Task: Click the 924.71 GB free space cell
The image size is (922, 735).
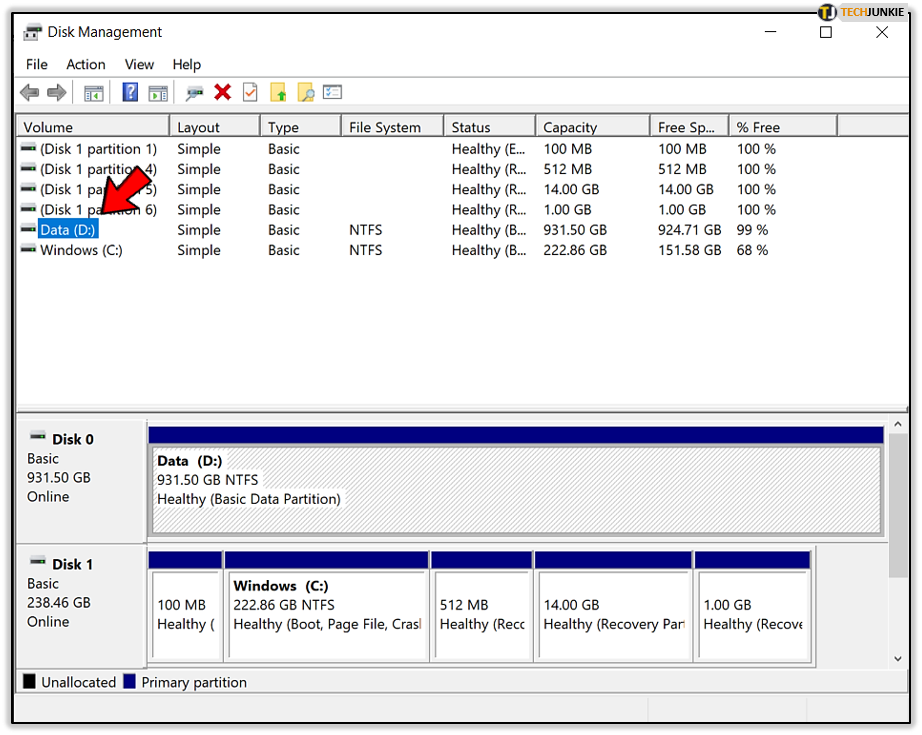Action: point(689,230)
